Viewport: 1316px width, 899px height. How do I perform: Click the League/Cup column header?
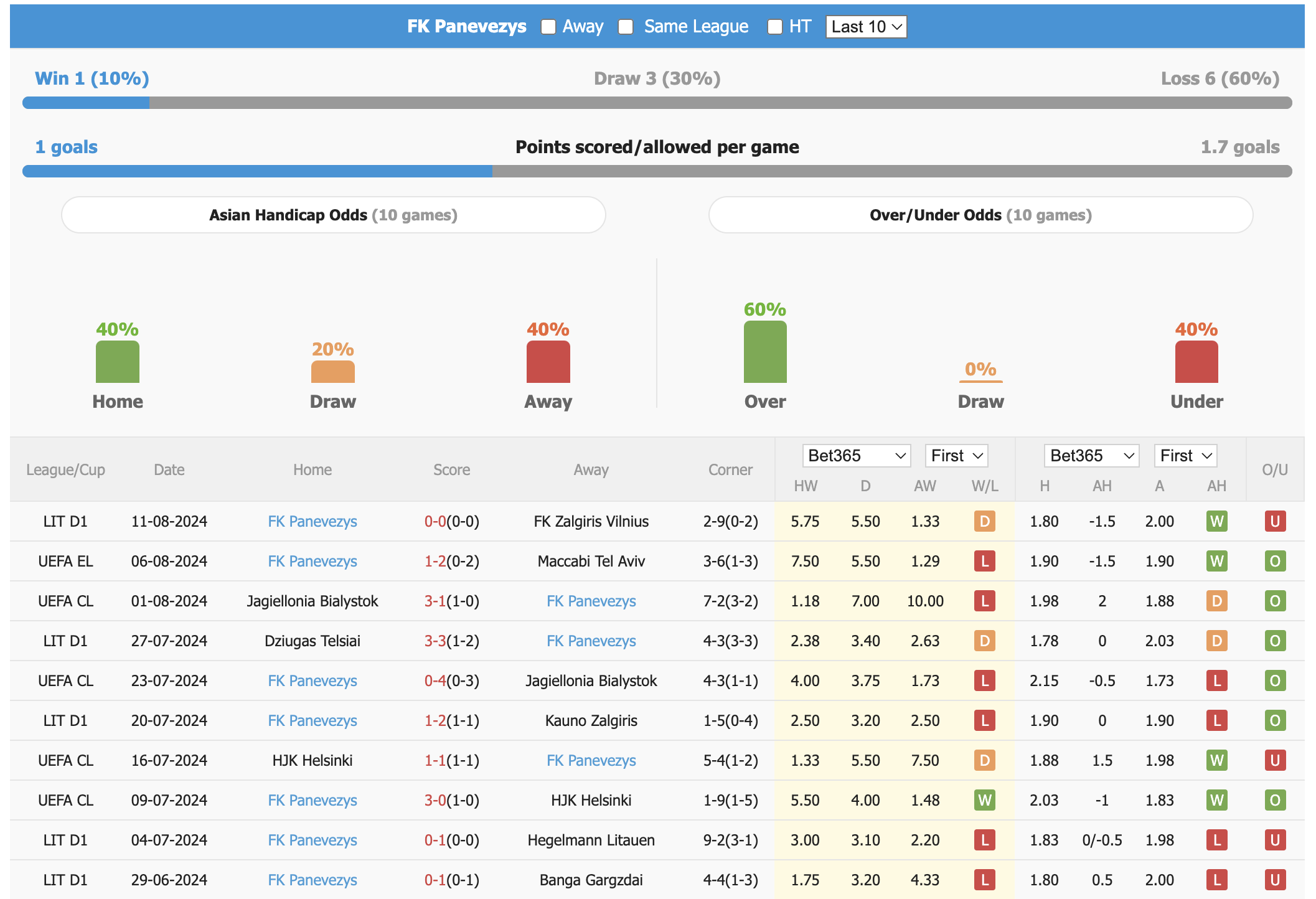65,470
